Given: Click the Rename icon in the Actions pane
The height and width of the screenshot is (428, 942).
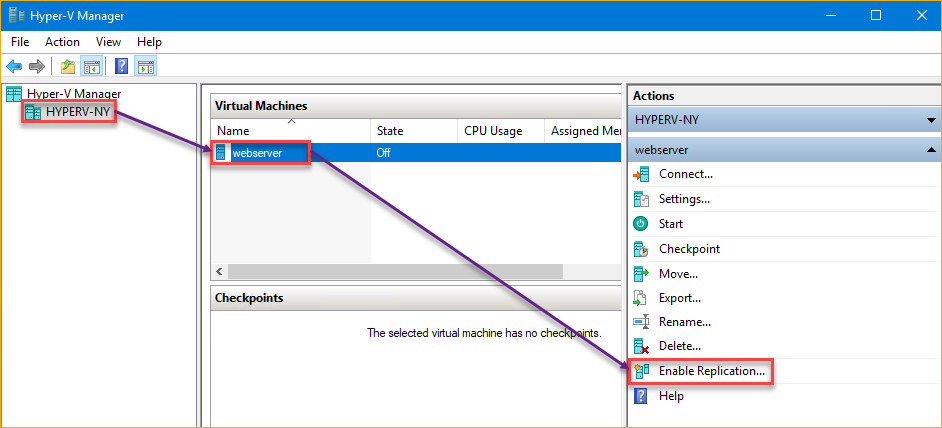Looking at the screenshot, I should [x=641, y=322].
